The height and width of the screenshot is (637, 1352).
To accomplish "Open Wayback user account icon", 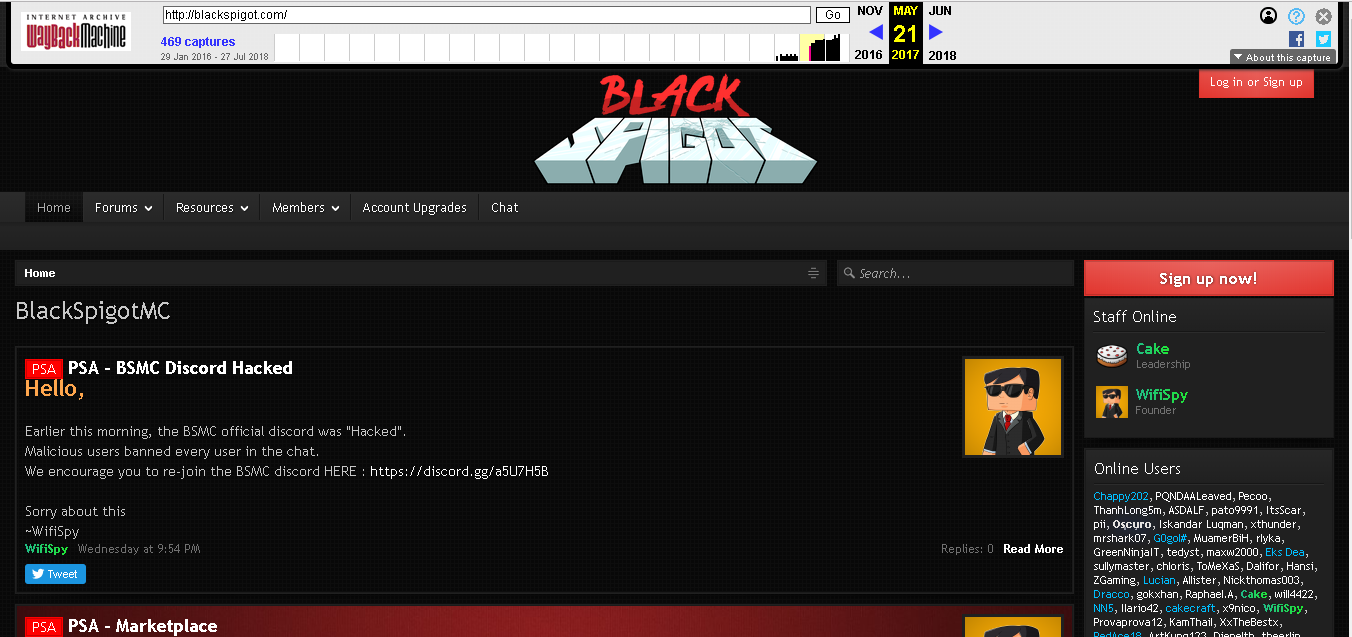I will [x=1268, y=16].
